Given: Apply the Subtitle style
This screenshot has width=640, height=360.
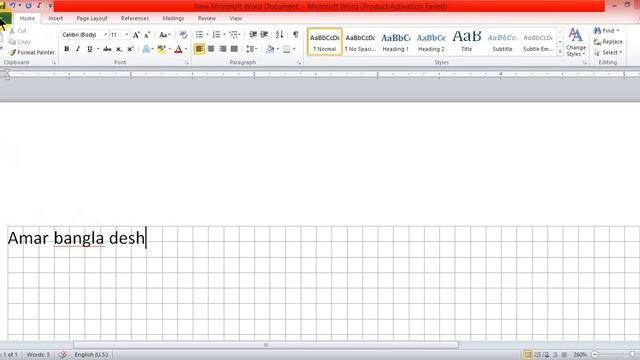Looking at the screenshot, I should click(502, 42).
